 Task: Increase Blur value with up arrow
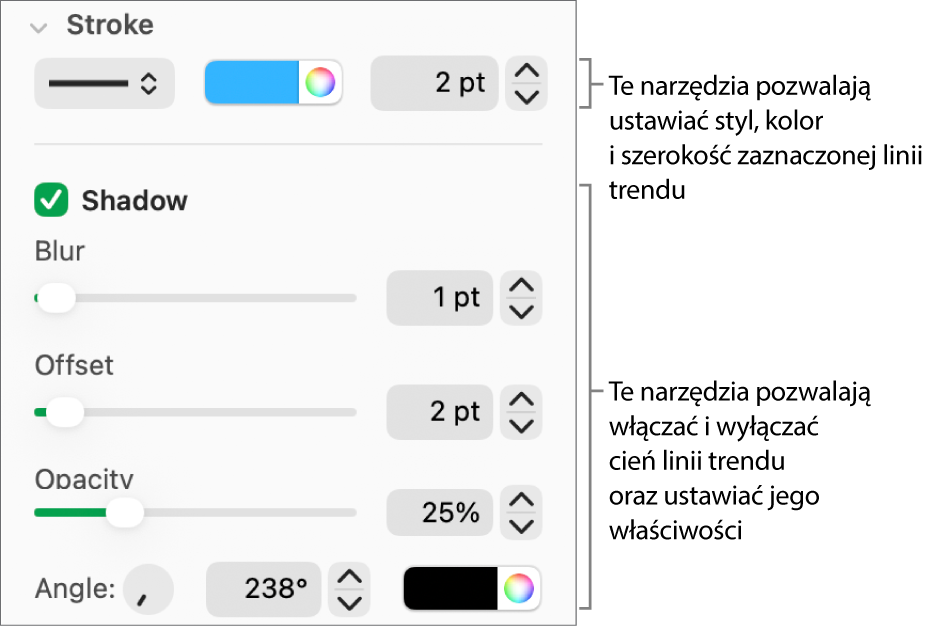click(521, 286)
